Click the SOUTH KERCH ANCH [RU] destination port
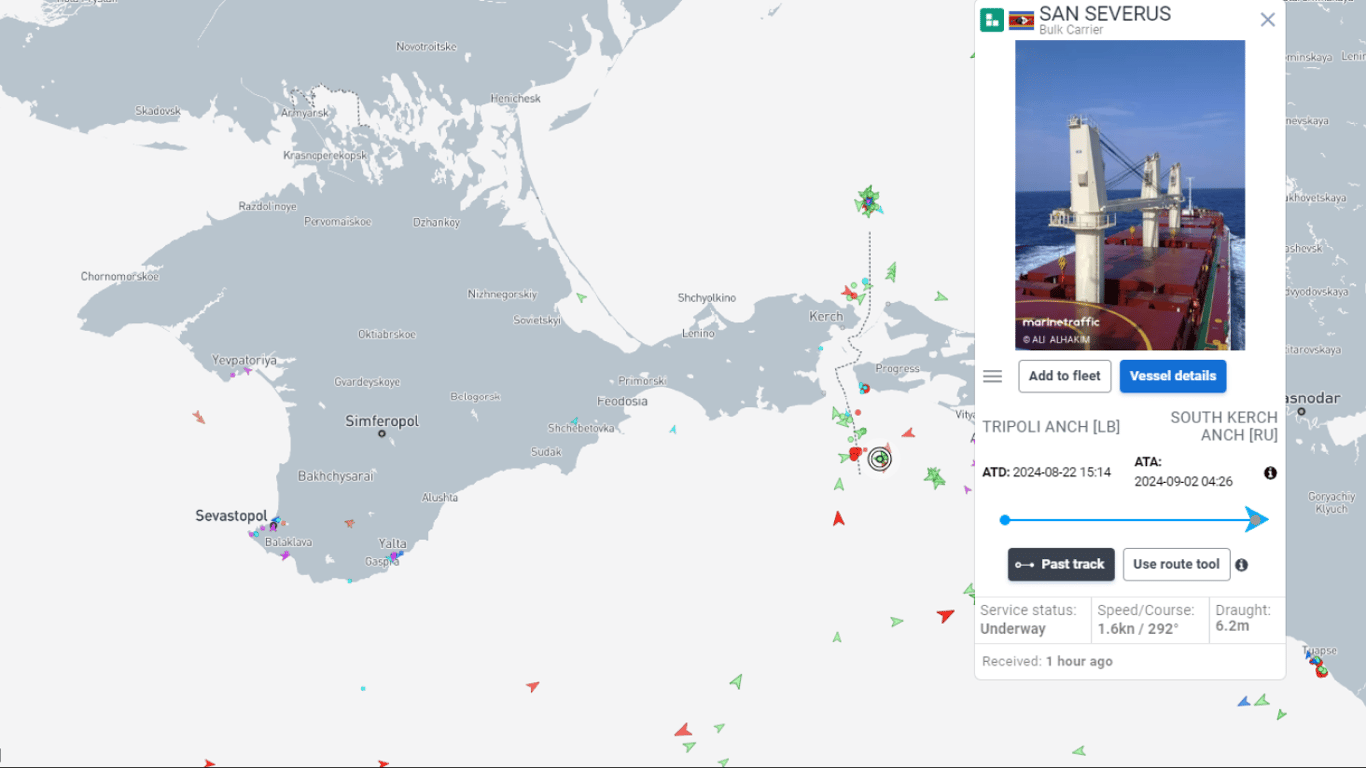 click(1224, 426)
